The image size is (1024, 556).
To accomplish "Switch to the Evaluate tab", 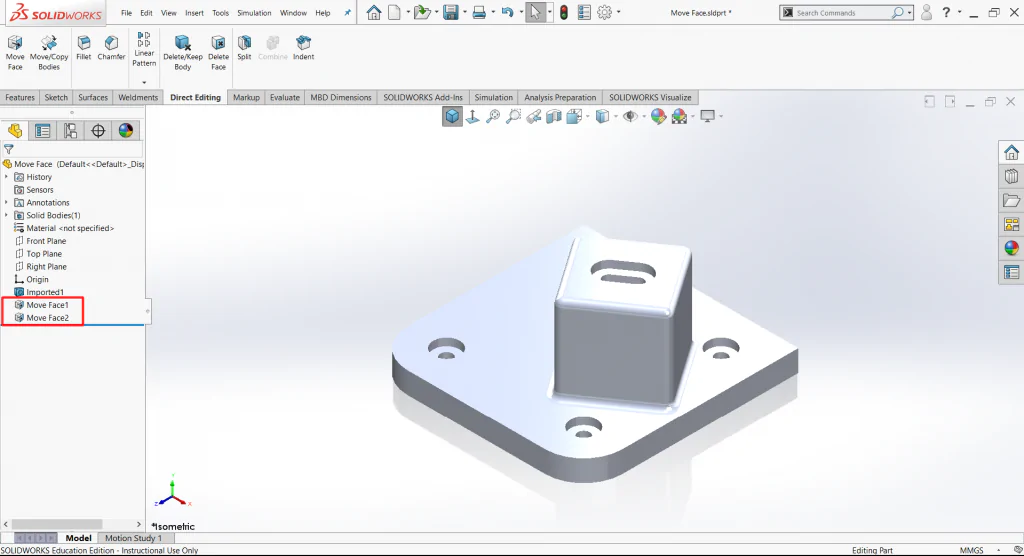I will tap(285, 97).
